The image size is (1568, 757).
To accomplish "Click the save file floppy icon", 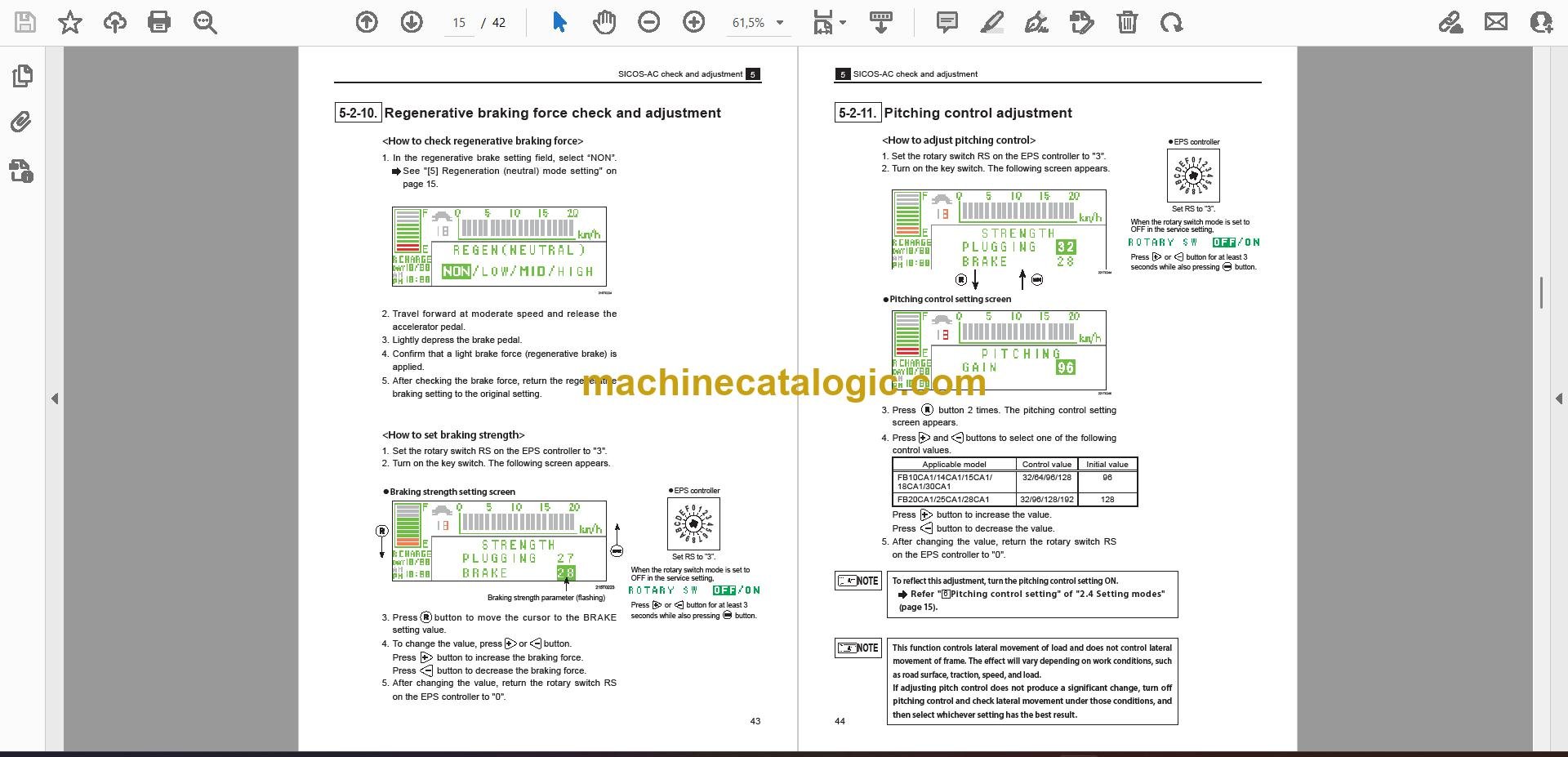I will (x=25, y=22).
